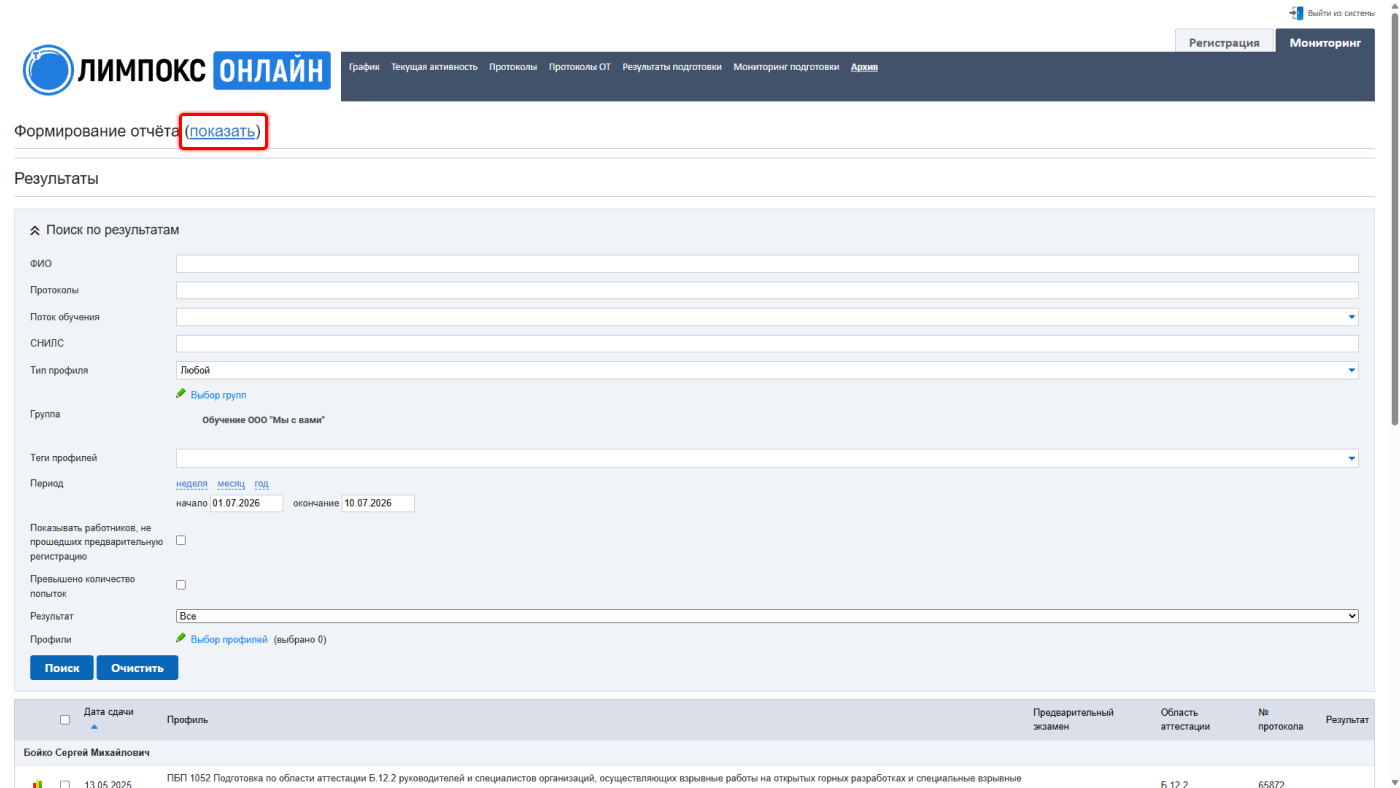Image resolution: width=1400 pixels, height=788 pixels.
Task: Open Текущая активность in the navigation bar
Action: [x=434, y=67]
